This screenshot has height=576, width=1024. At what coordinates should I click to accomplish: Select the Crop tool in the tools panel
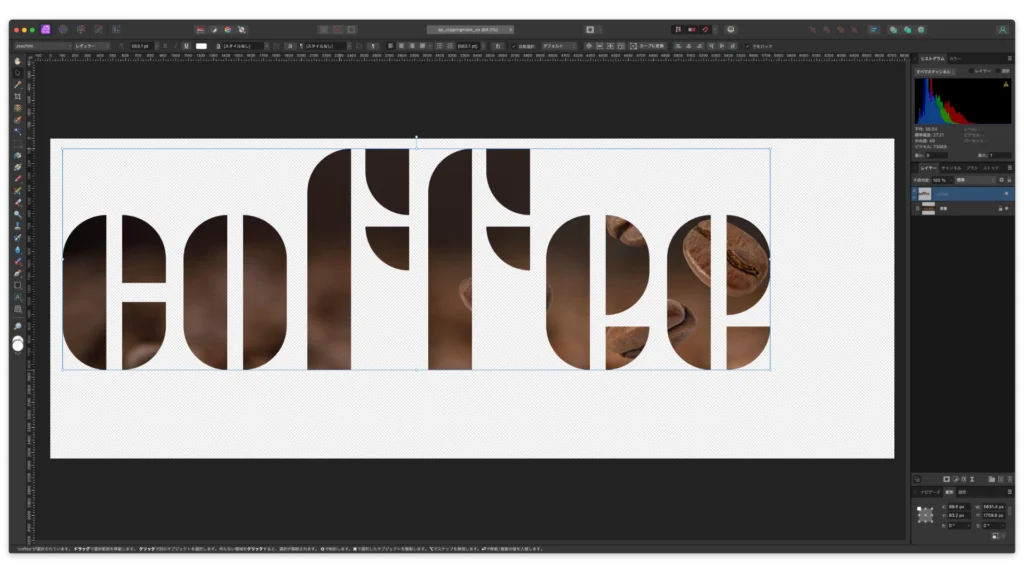[x=18, y=96]
